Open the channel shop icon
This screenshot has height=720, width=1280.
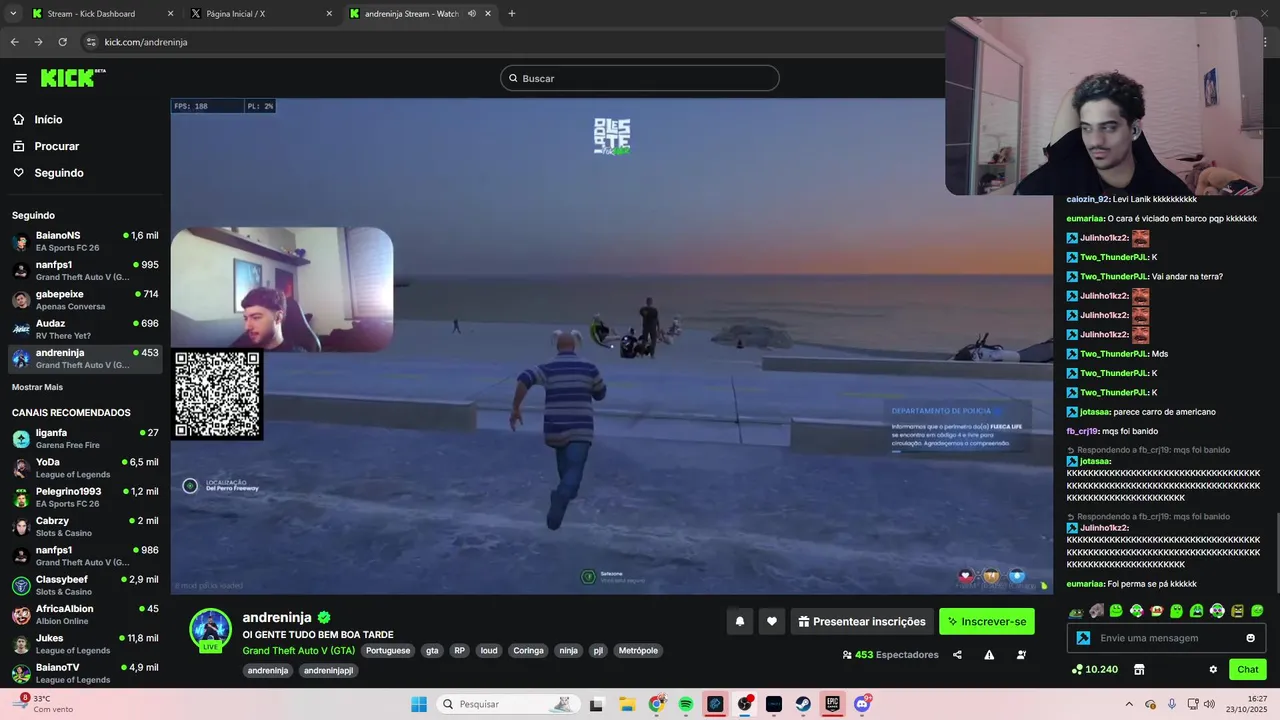click(x=1138, y=669)
